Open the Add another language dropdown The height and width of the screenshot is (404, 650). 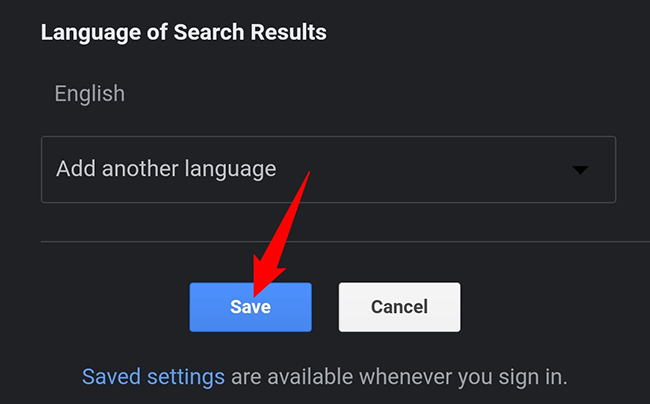coord(328,169)
